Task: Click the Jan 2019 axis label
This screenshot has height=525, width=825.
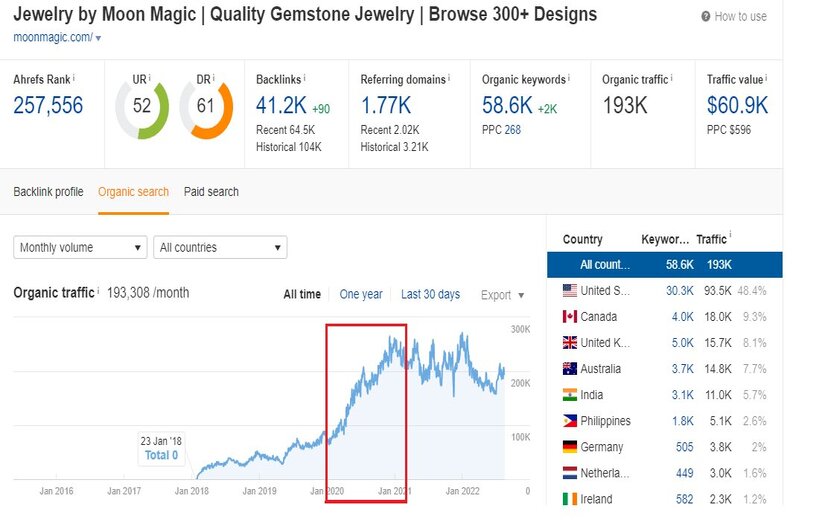Action: (259, 491)
